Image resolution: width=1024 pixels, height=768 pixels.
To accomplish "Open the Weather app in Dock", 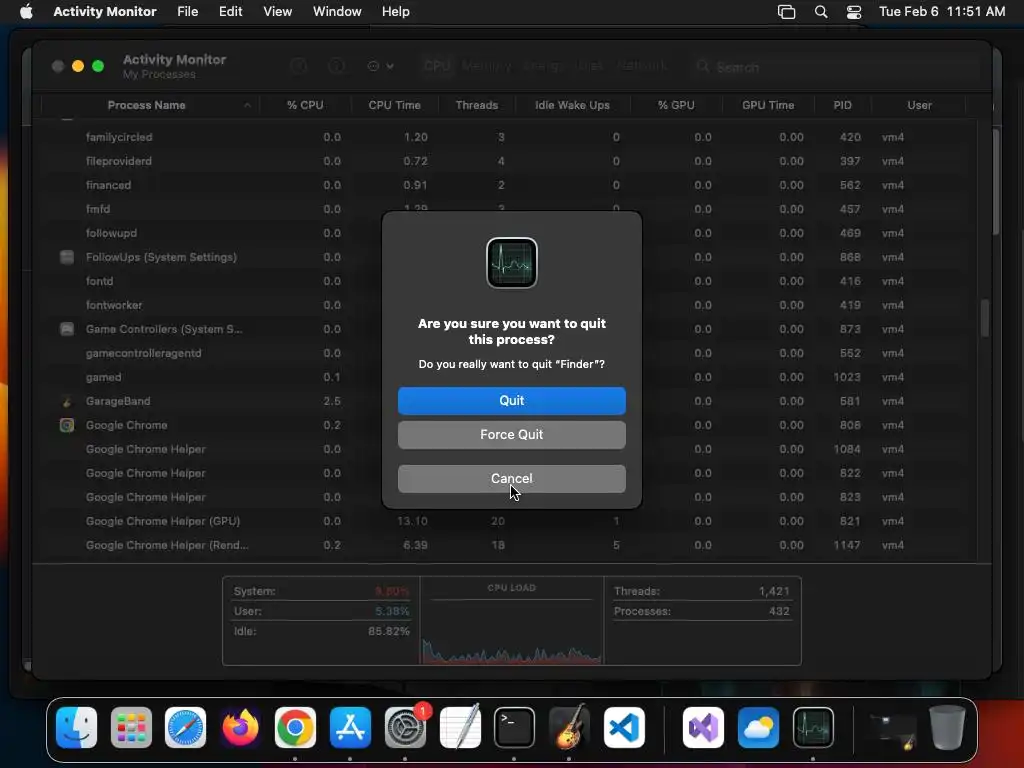I will coord(758,727).
